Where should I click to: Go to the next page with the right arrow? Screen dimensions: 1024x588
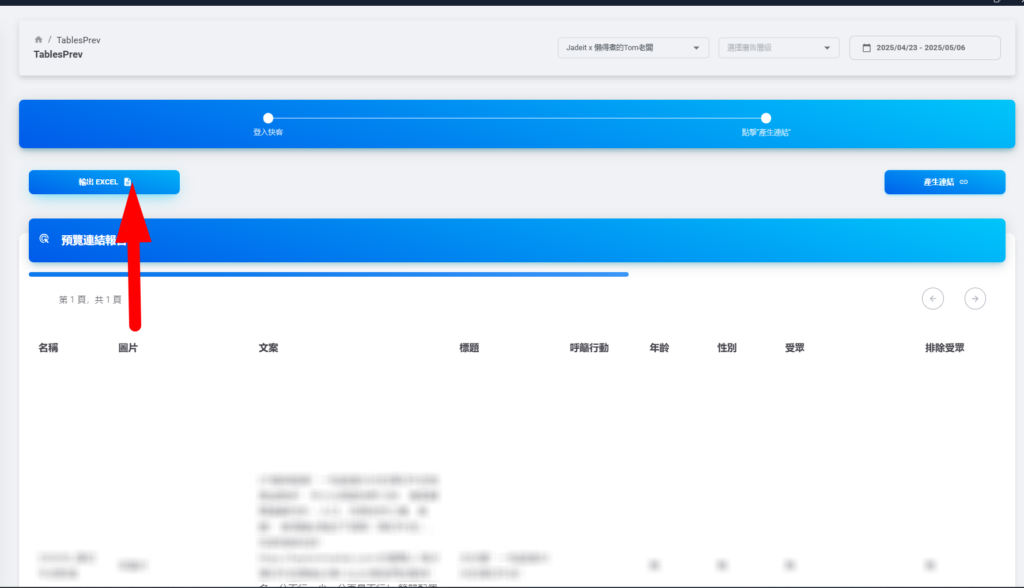pyautogui.click(x=975, y=298)
